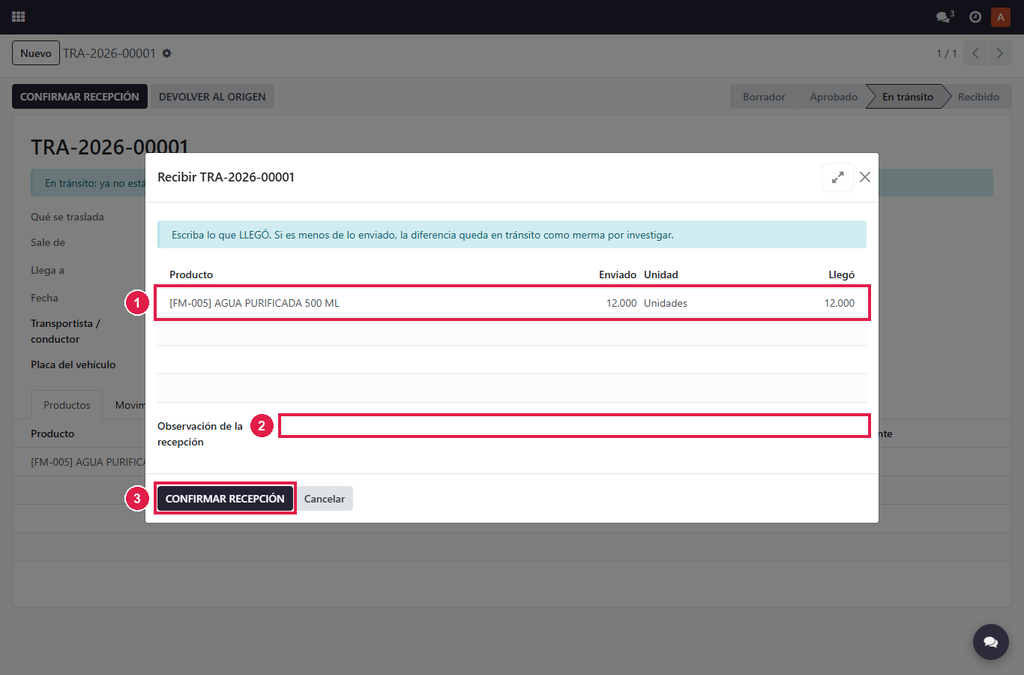Click the TRA-2026-00001 breadcrumb title
This screenshot has width=1024, height=675.
109,54
